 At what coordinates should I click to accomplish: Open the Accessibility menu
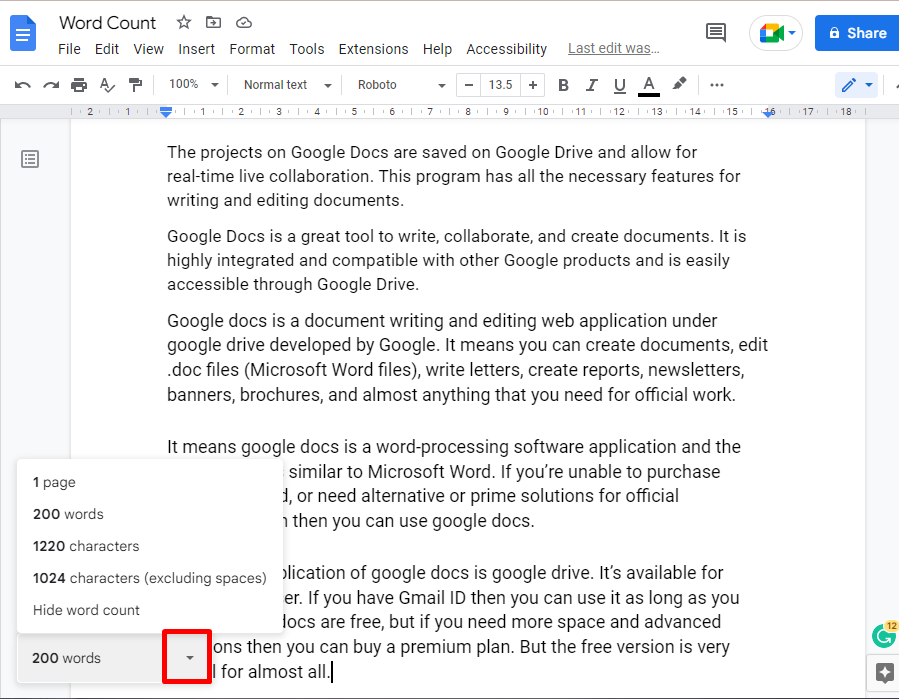506,49
